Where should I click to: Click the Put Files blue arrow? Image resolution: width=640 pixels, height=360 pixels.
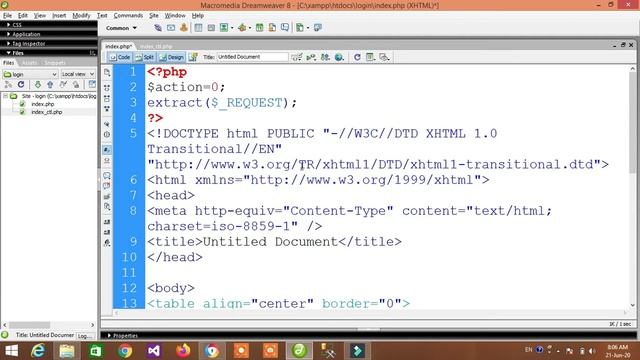tap(50, 84)
